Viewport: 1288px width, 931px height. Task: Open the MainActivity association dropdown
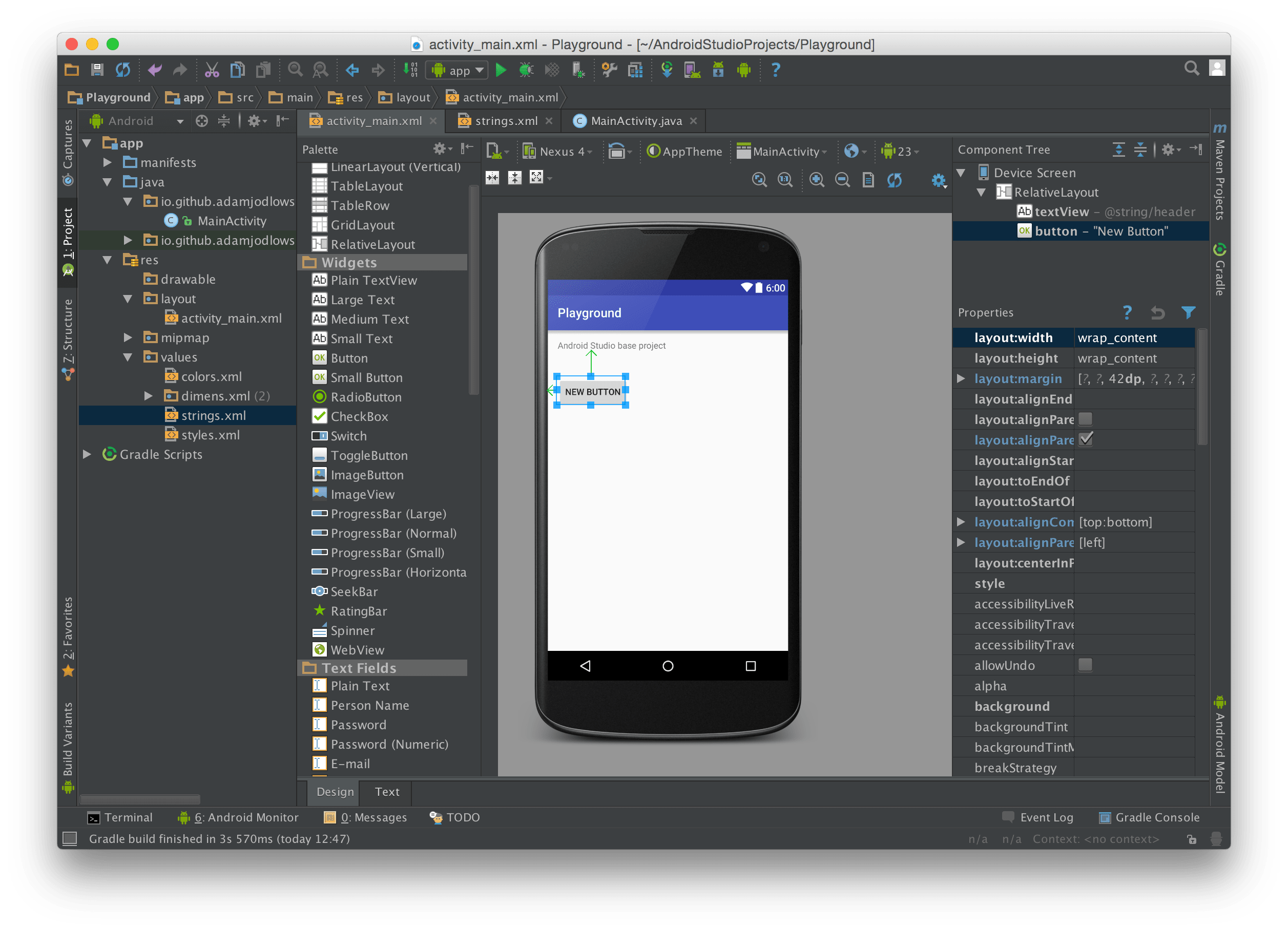782,152
